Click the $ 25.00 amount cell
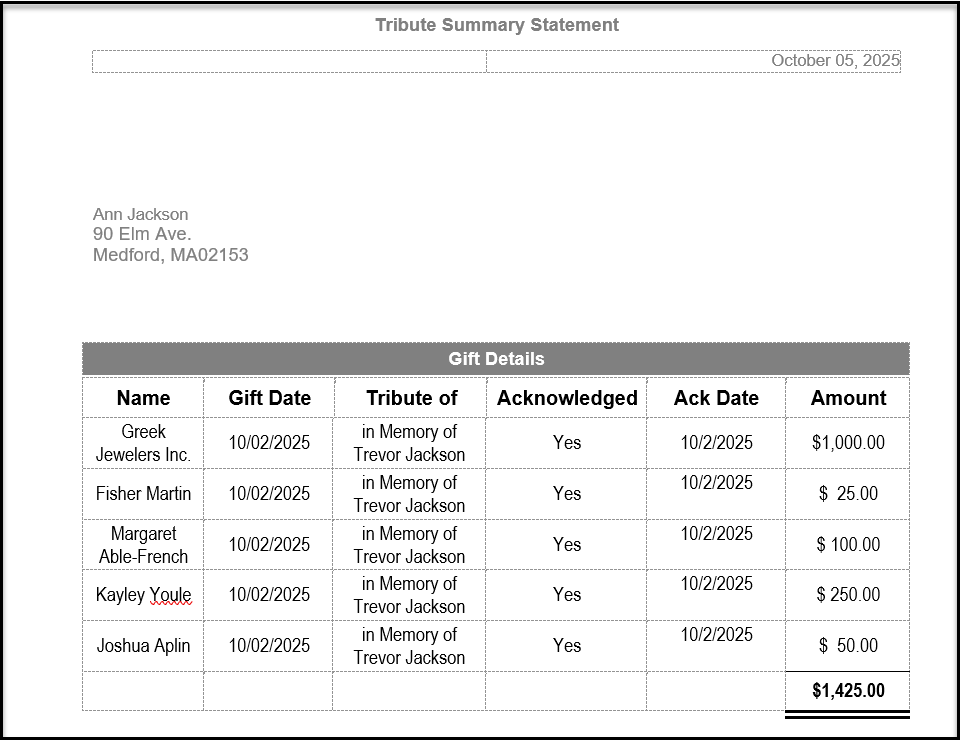960x740 pixels. pyautogui.click(x=848, y=494)
